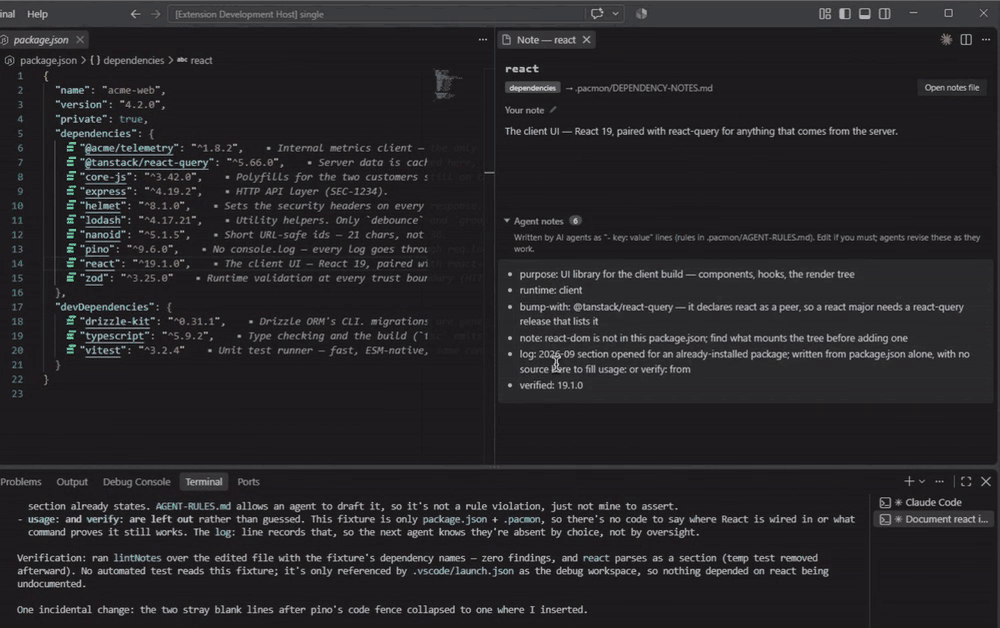Click react in the breadcrumb

tap(201, 60)
